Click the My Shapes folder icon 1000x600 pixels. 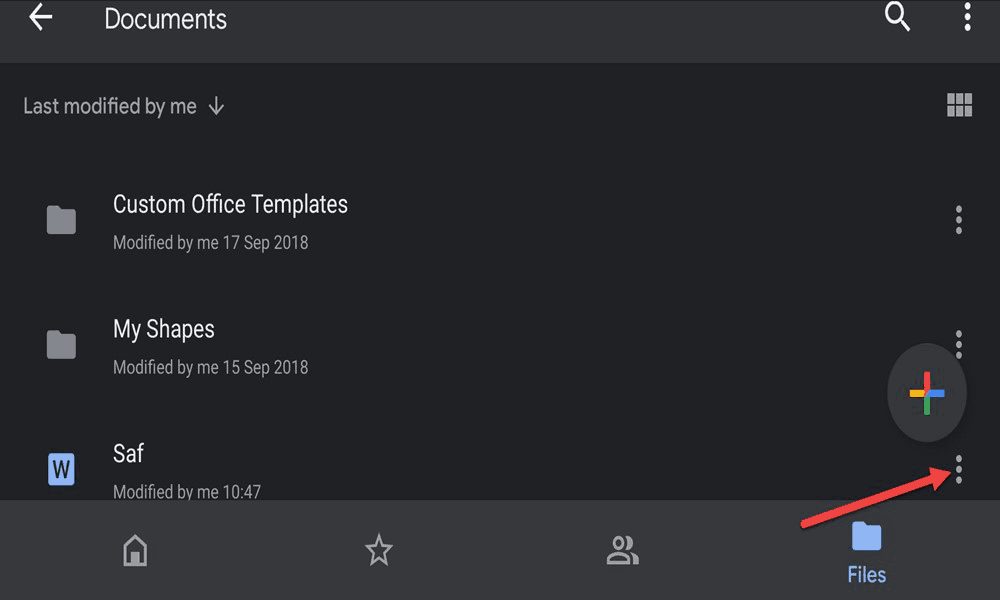(61, 344)
